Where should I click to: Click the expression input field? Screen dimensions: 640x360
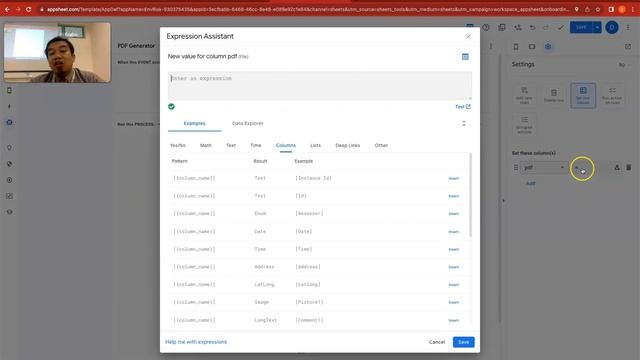[320, 86]
